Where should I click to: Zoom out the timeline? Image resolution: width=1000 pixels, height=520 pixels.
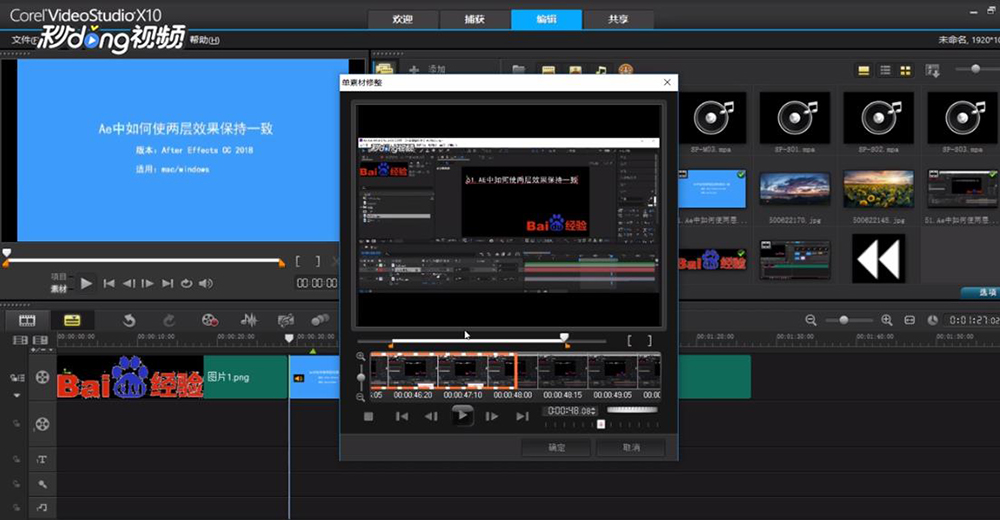pyautogui.click(x=811, y=320)
